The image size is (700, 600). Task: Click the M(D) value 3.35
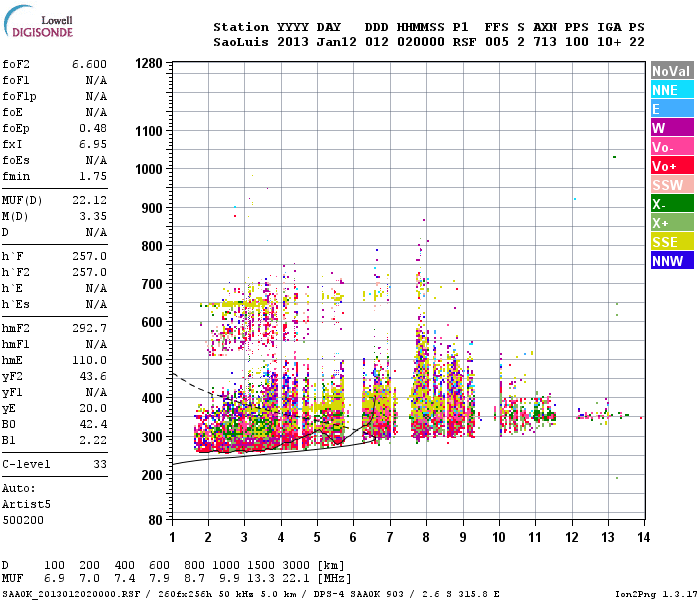pos(93,216)
